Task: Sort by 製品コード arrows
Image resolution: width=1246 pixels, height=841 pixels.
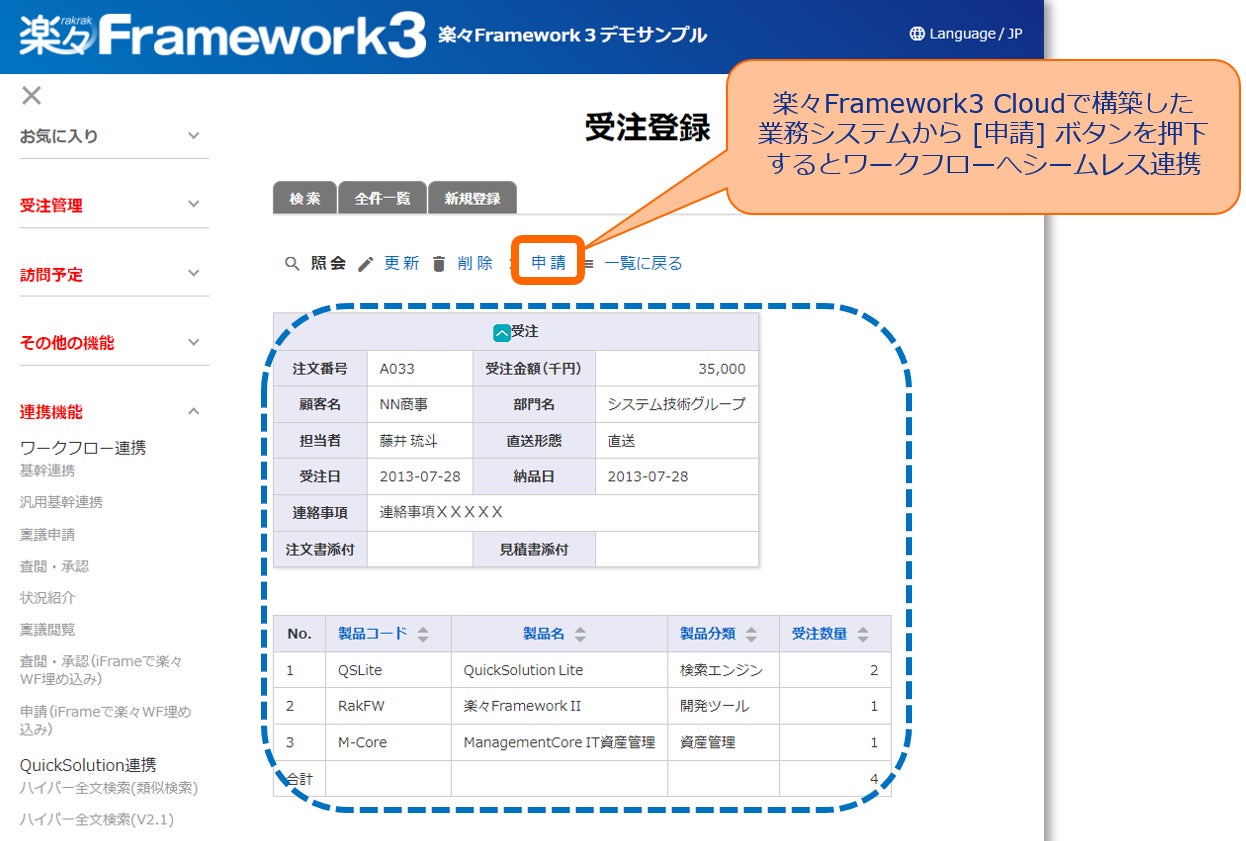Action: pyautogui.click(x=423, y=634)
